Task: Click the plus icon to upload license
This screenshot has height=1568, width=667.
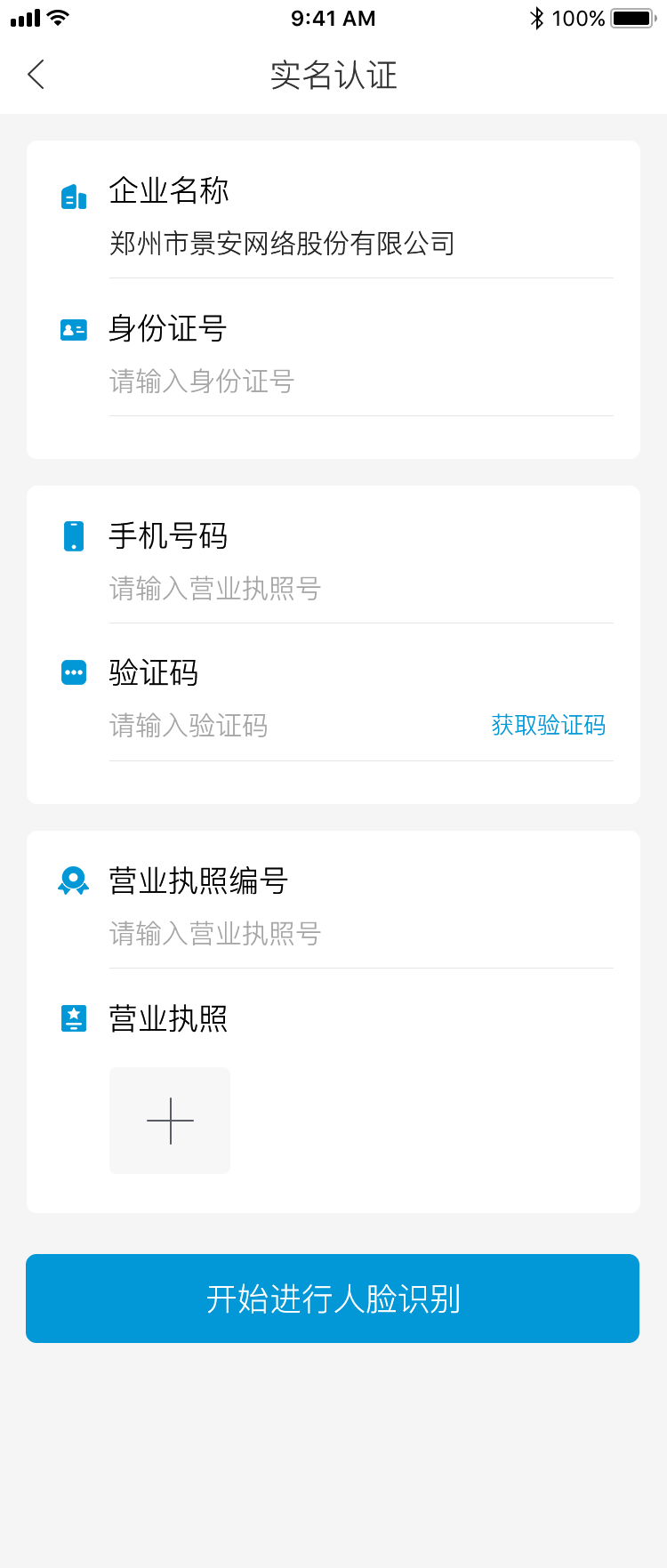Action: [x=170, y=1121]
